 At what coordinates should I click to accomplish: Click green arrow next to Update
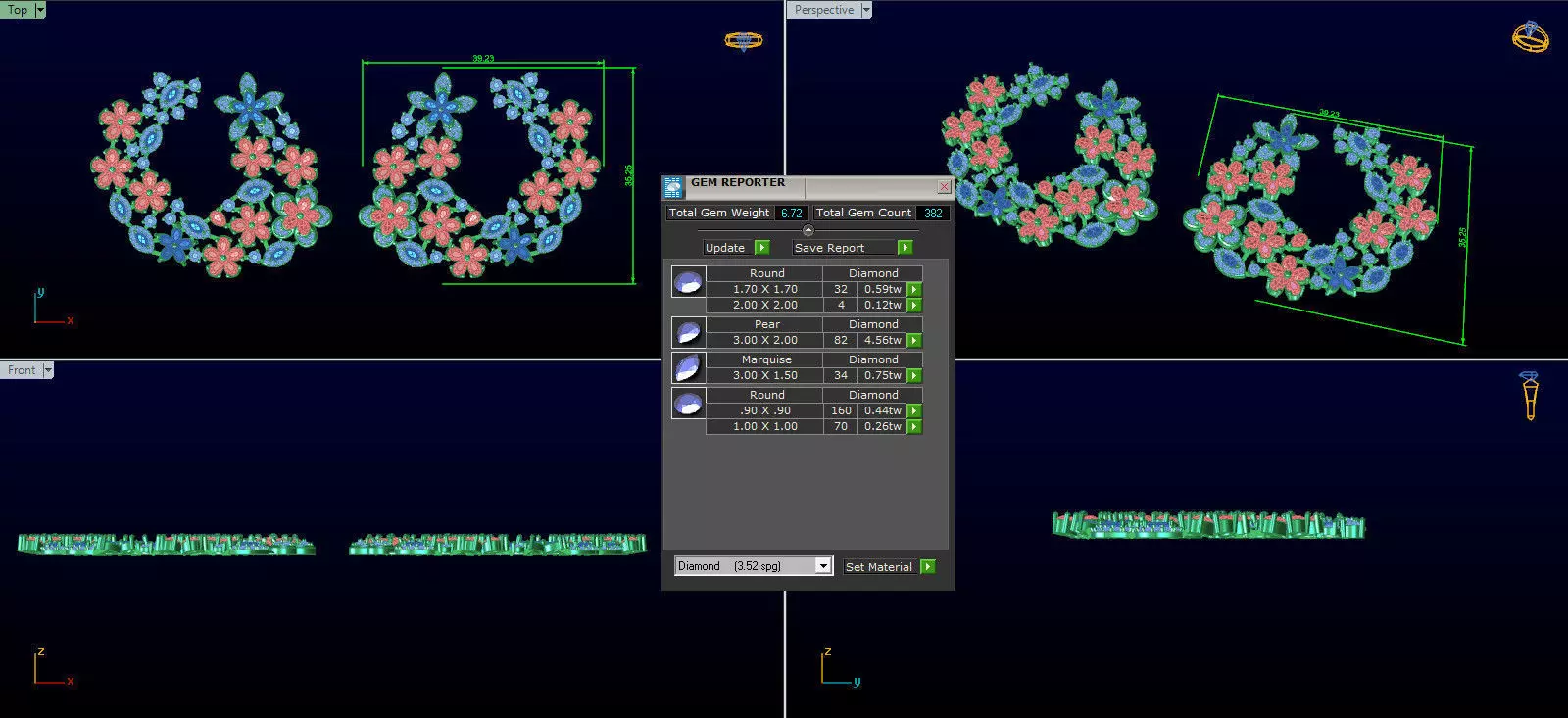[762, 248]
